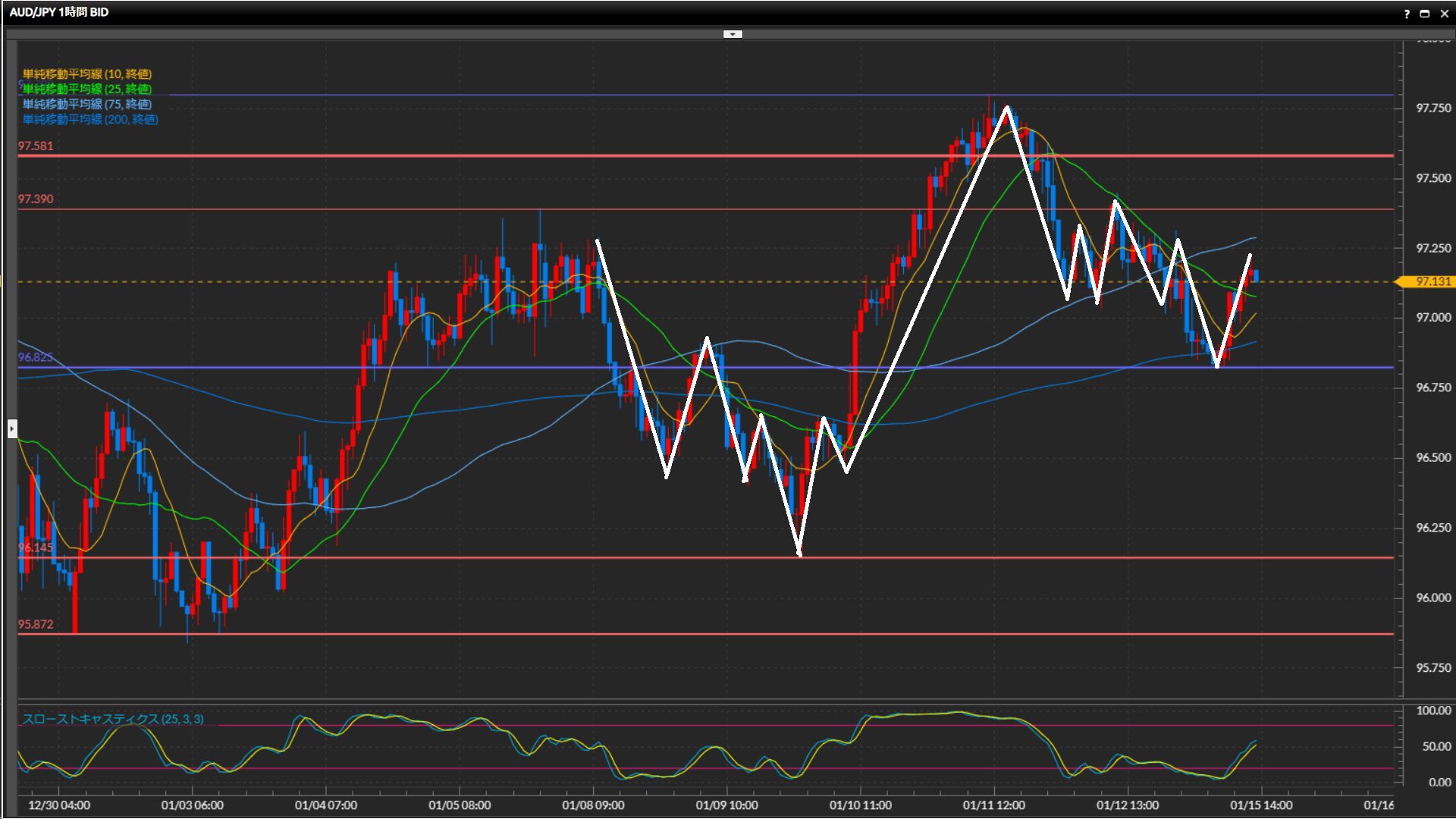Click the 95.872 red line label

pos(36,624)
